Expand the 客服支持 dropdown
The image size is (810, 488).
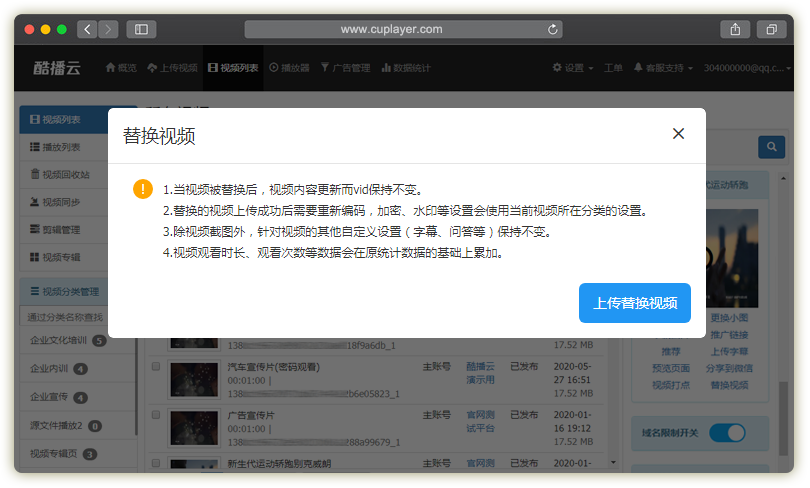point(663,68)
